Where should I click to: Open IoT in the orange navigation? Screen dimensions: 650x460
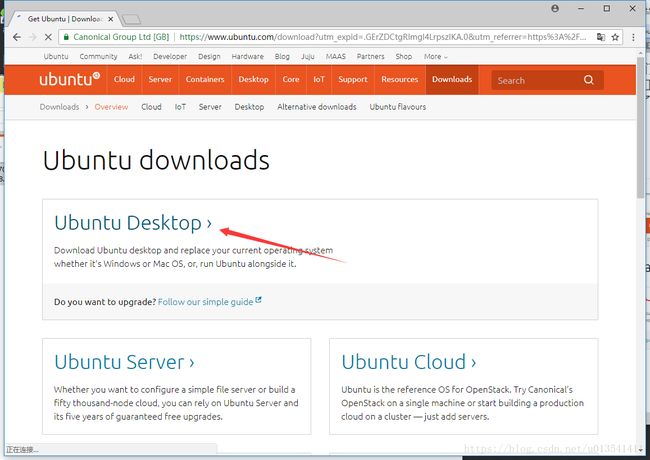pos(318,80)
